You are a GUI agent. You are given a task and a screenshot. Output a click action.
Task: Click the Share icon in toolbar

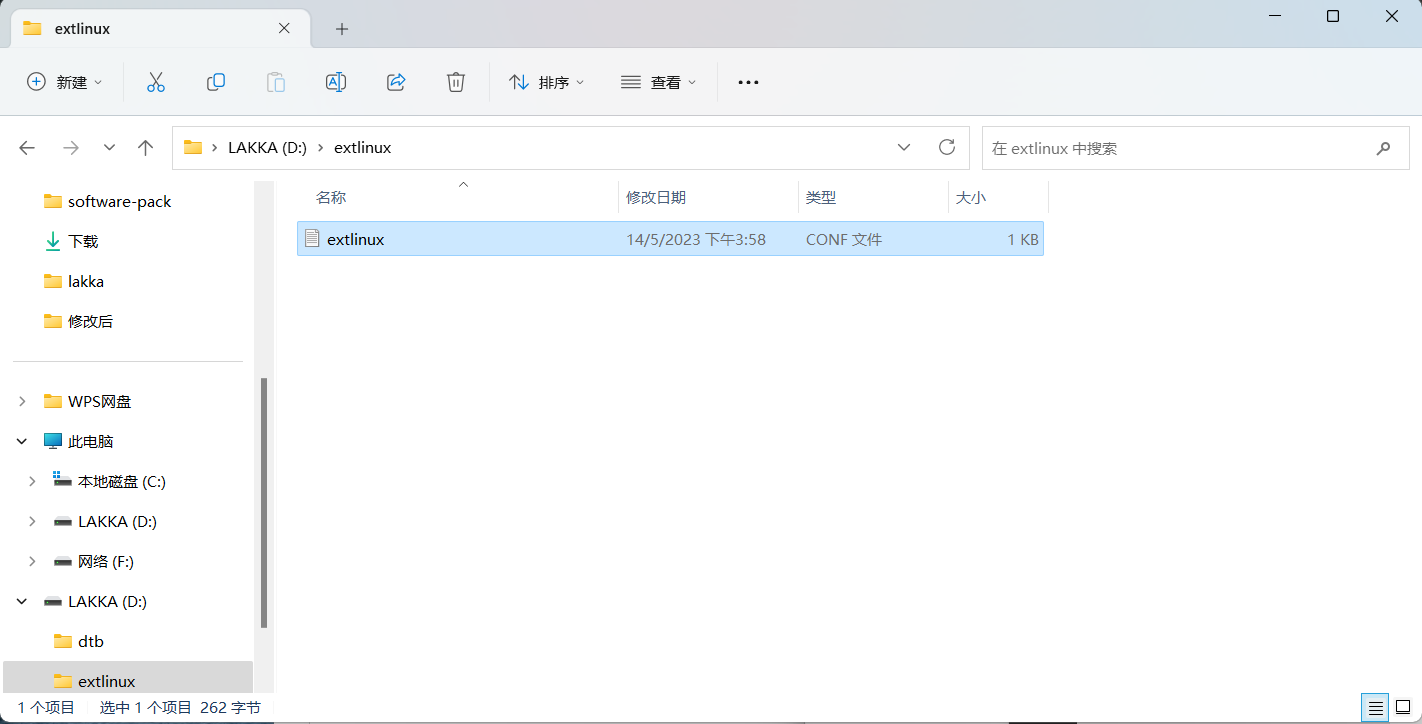[396, 82]
